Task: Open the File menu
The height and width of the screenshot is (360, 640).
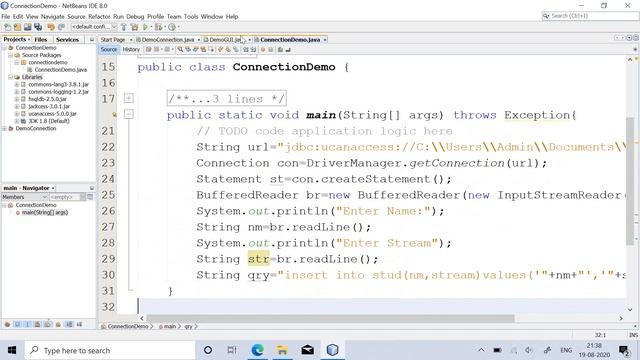Action: point(6,17)
